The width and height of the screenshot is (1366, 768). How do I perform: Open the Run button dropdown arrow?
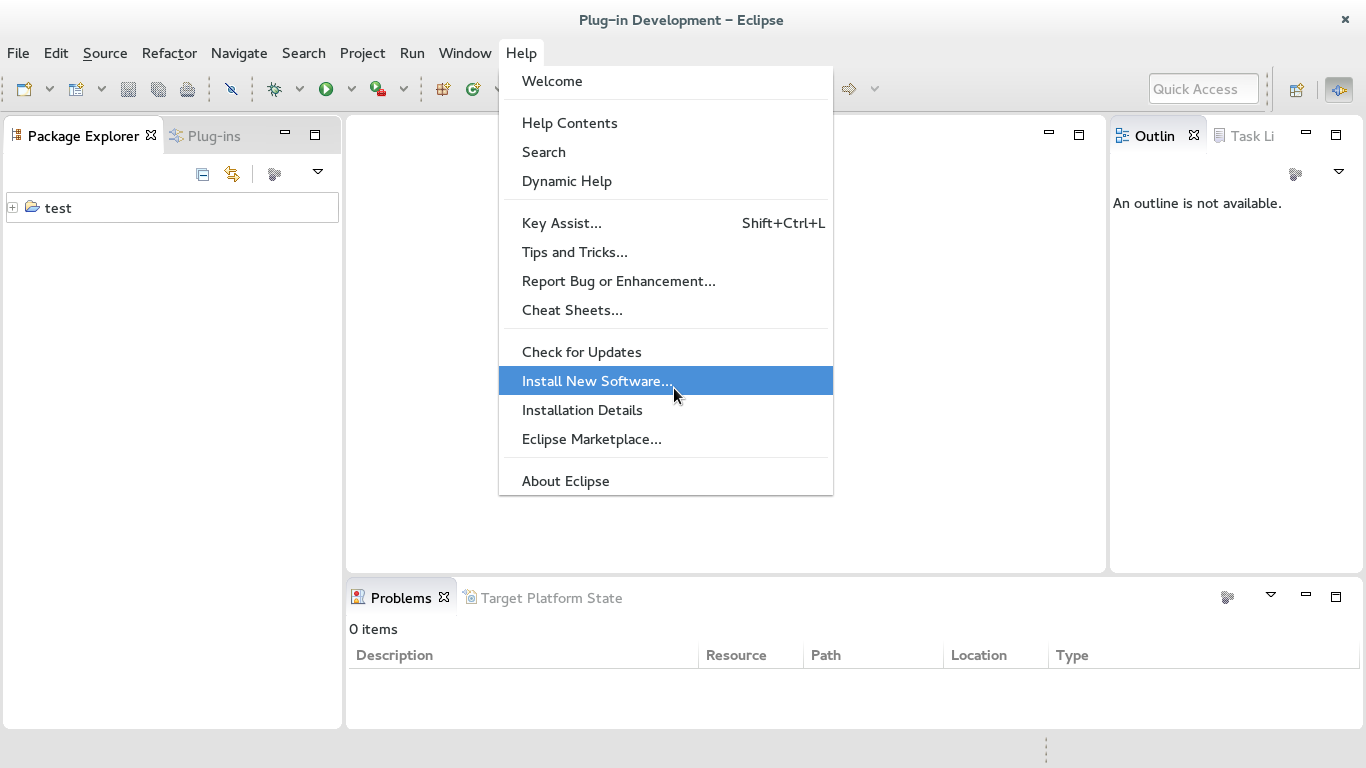[x=352, y=89]
